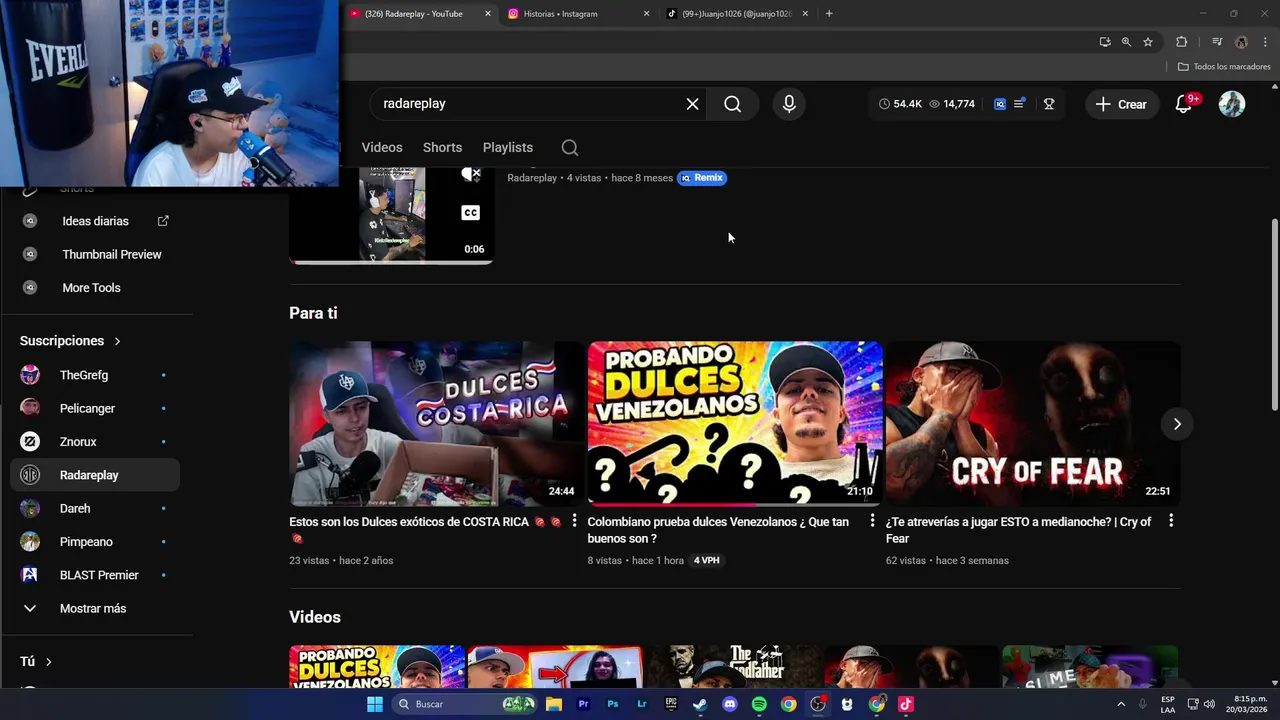Open Epic Games launcher from taskbar

tap(671, 704)
